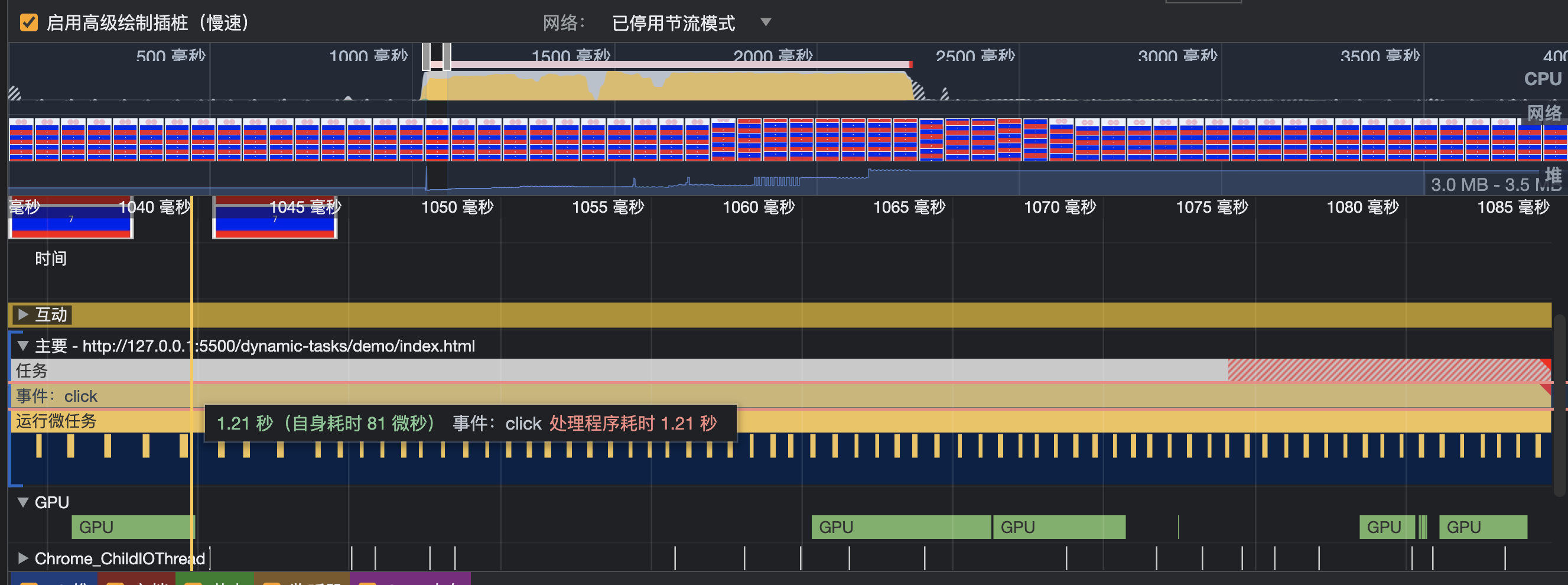Toggle the orange checkbox next to 启用高级绘制插桩

click(30, 23)
